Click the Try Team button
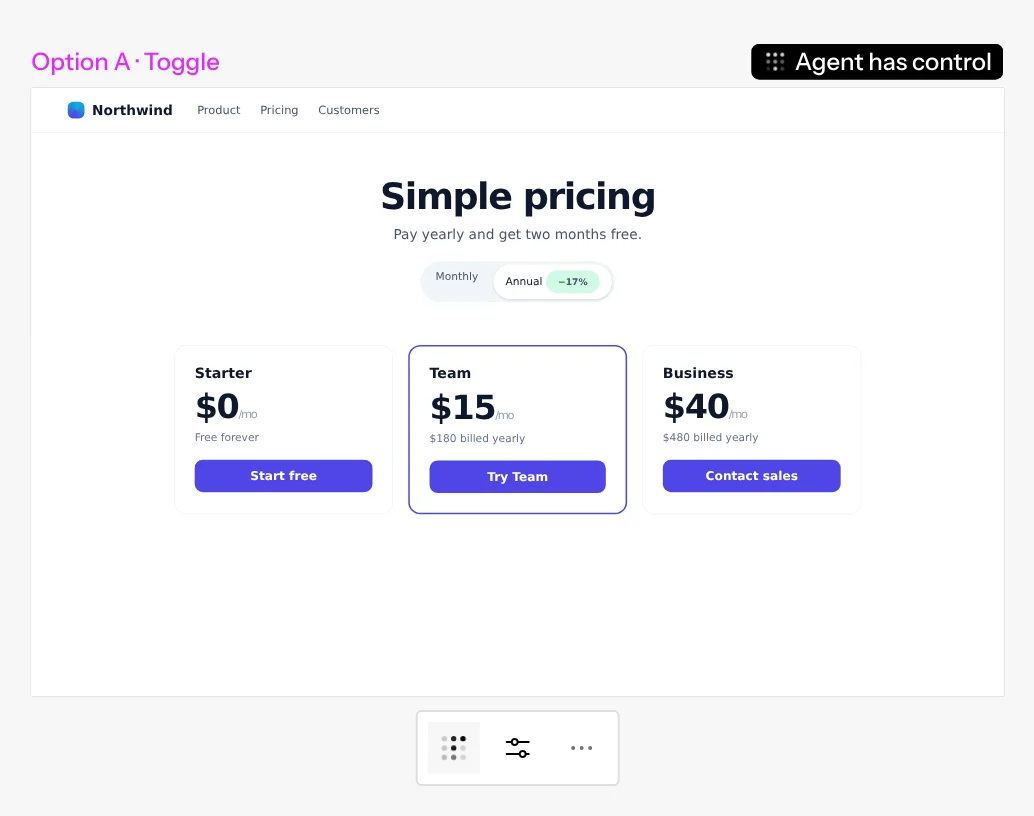Viewport: 1034px width, 816px height. pos(518,476)
